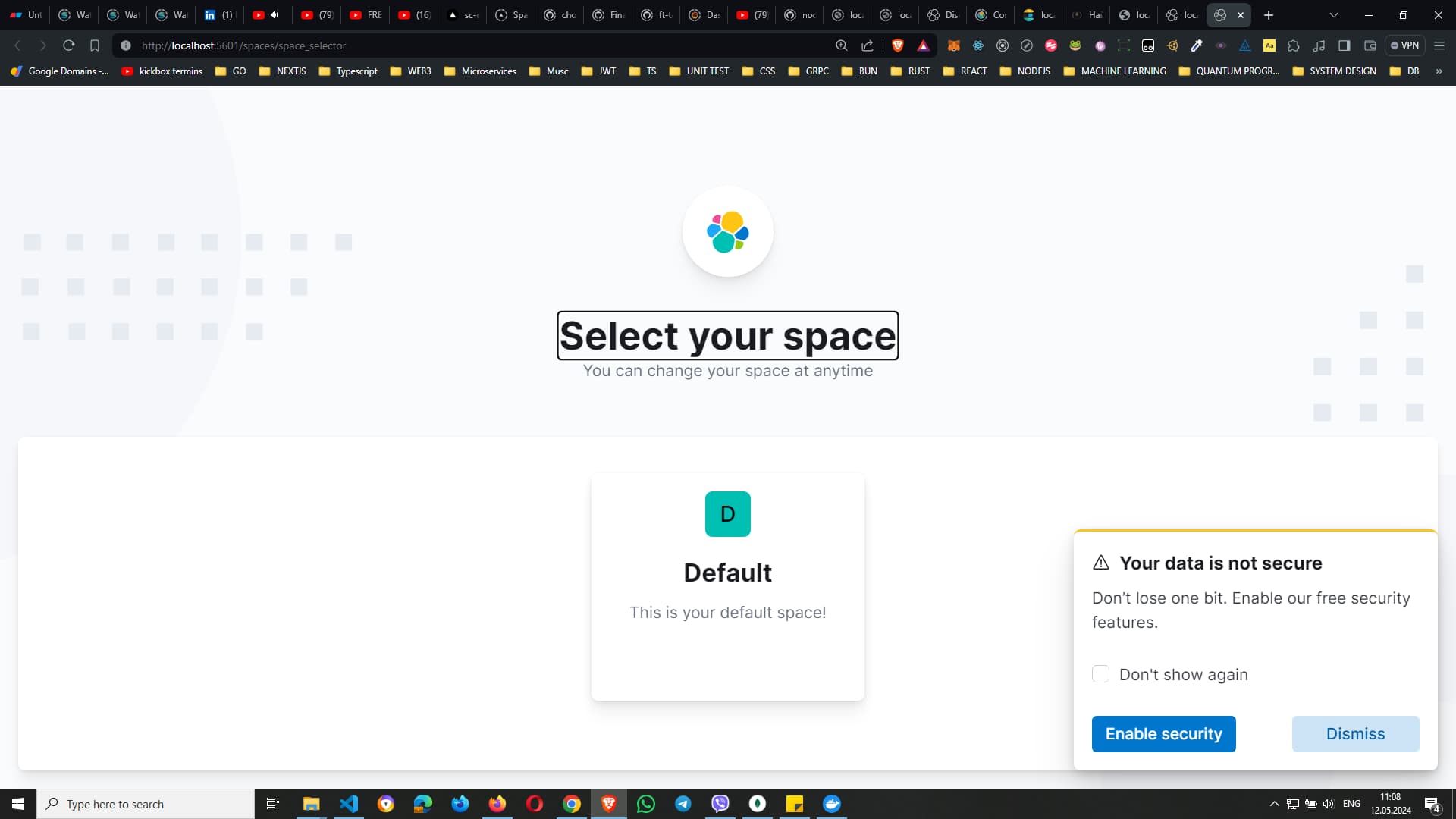The width and height of the screenshot is (1456, 819).
Task: Reload the current page
Action: tap(68, 45)
